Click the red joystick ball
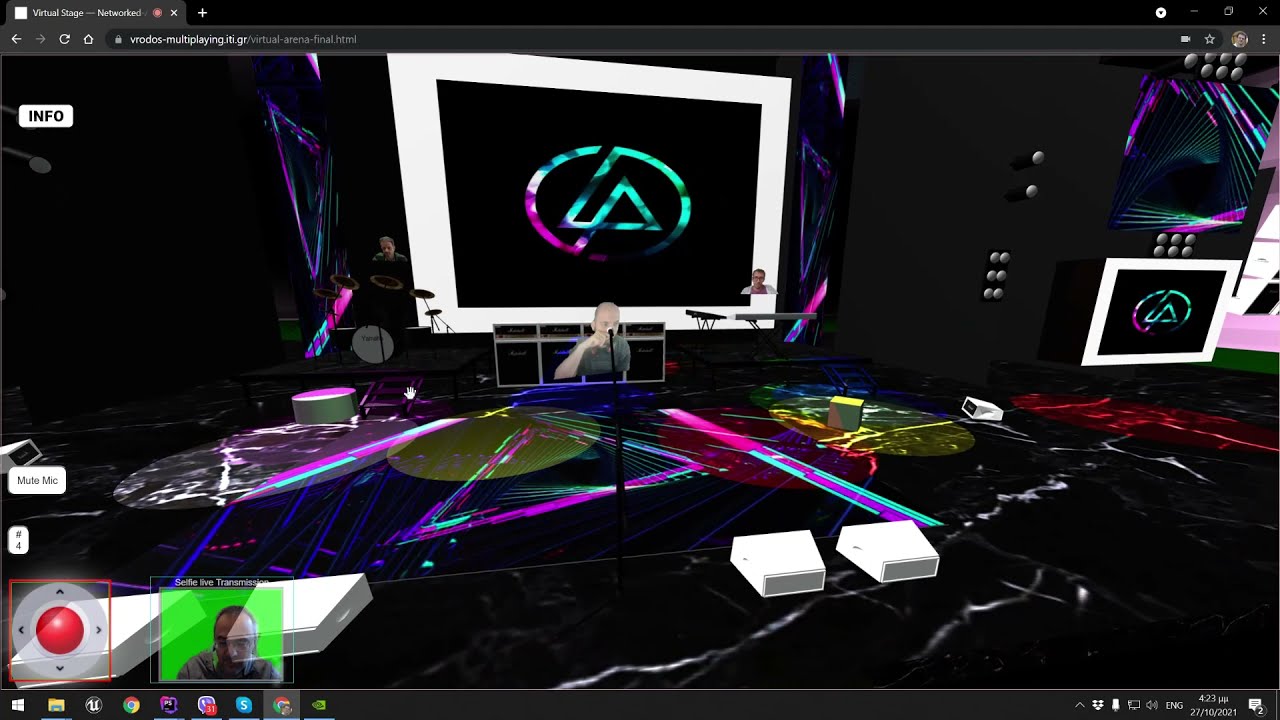Screen dimensions: 1280x720 (59, 630)
